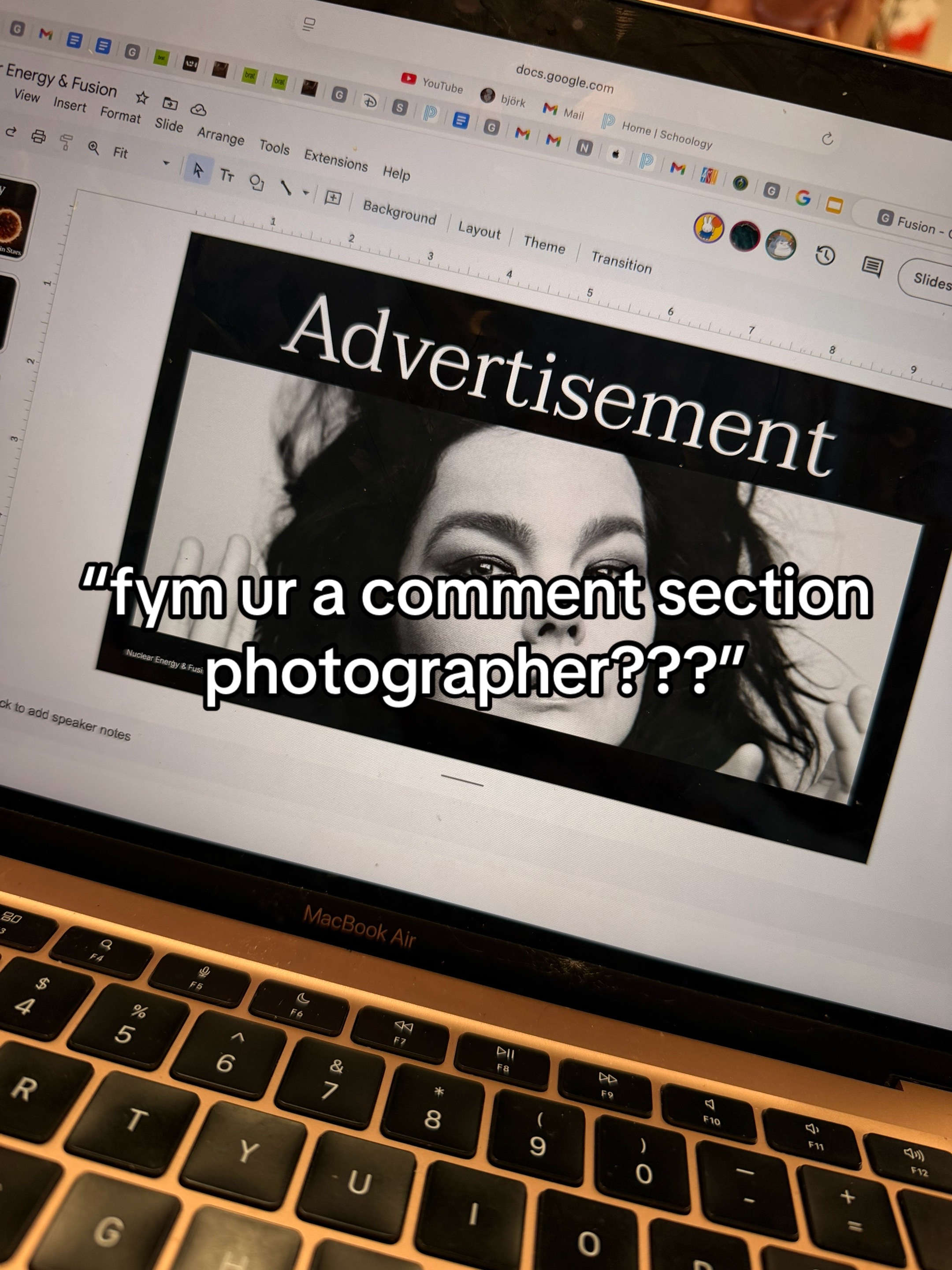Rename the Energy & Fusion document title
The image size is (952, 1270).
tap(61, 80)
